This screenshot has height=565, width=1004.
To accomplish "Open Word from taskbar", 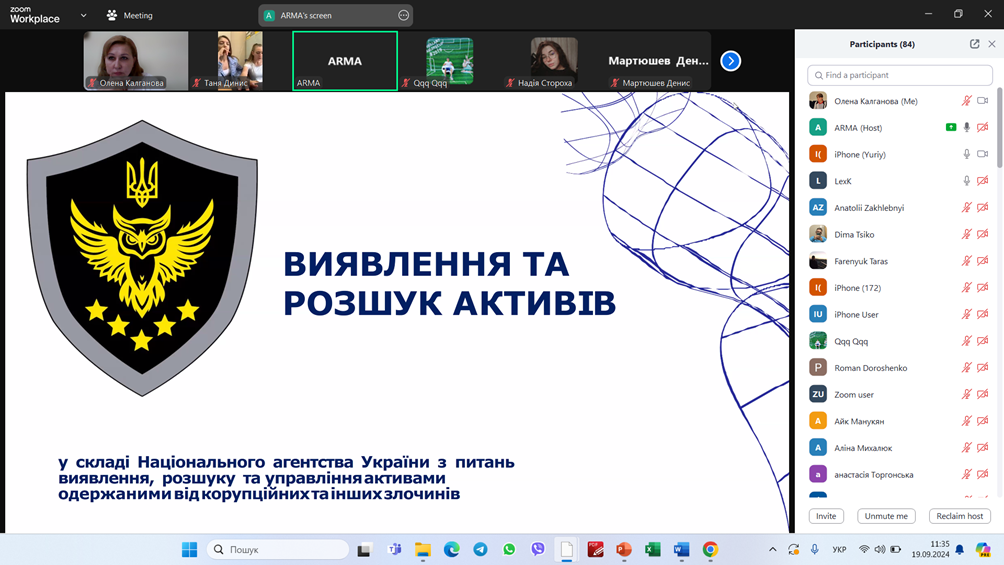I will tap(681, 550).
